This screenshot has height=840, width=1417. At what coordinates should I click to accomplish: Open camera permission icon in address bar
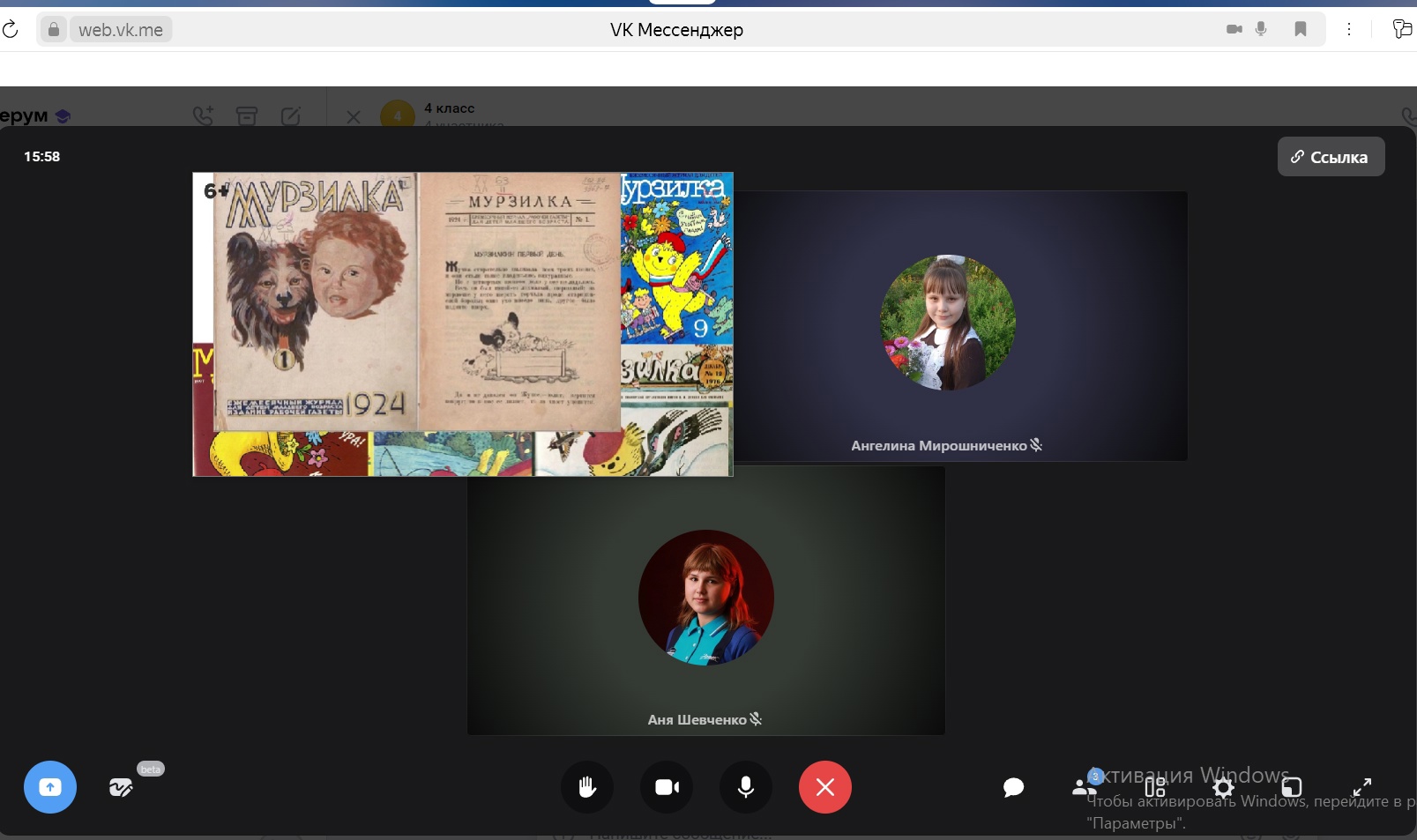click(x=1234, y=29)
